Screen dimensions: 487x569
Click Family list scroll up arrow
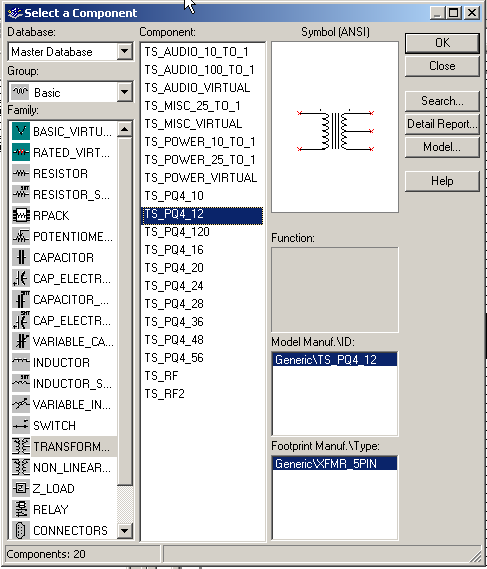click(x=124, y=129)
